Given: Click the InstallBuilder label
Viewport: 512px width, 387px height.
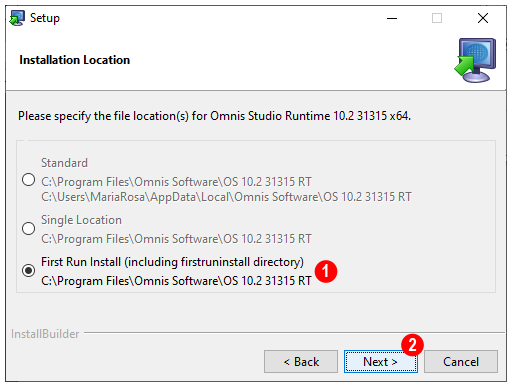Looking at the screenshot, I should click(45, 334).
